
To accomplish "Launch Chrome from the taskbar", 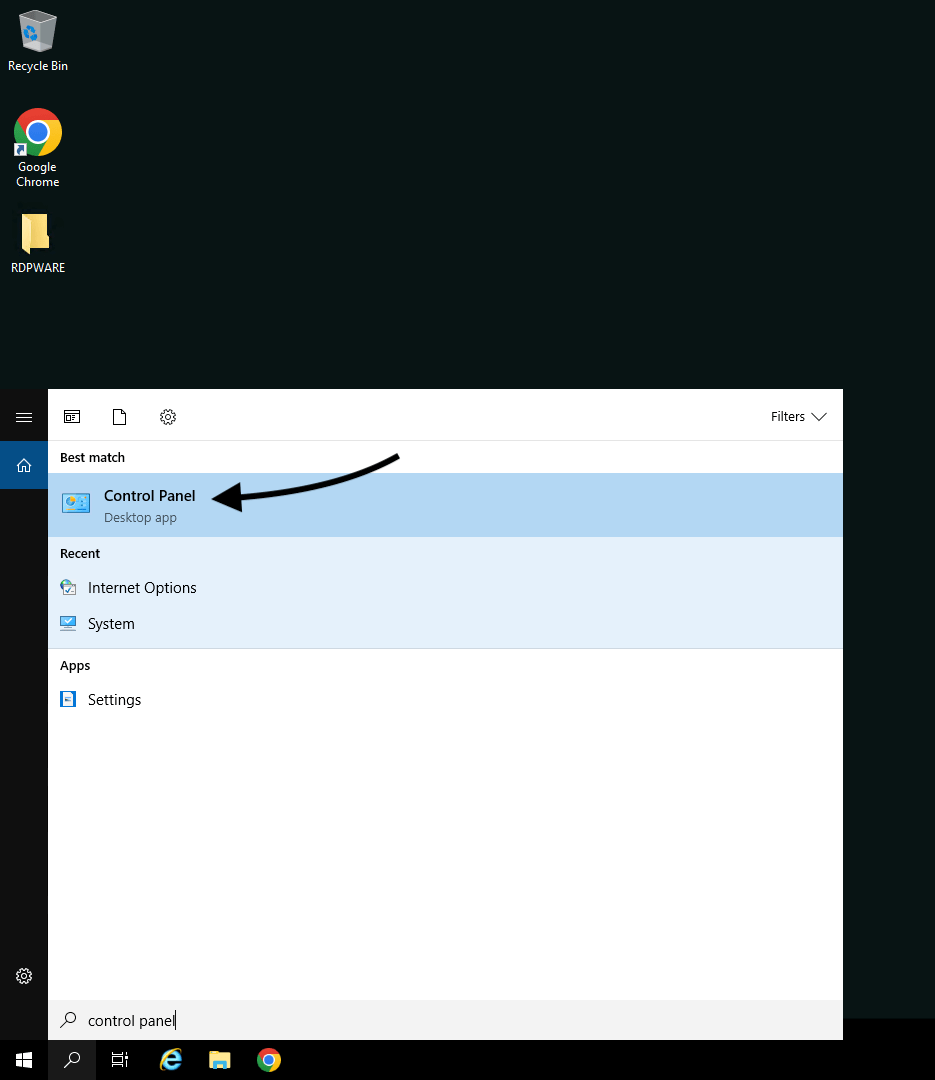I will (269, 1060).
